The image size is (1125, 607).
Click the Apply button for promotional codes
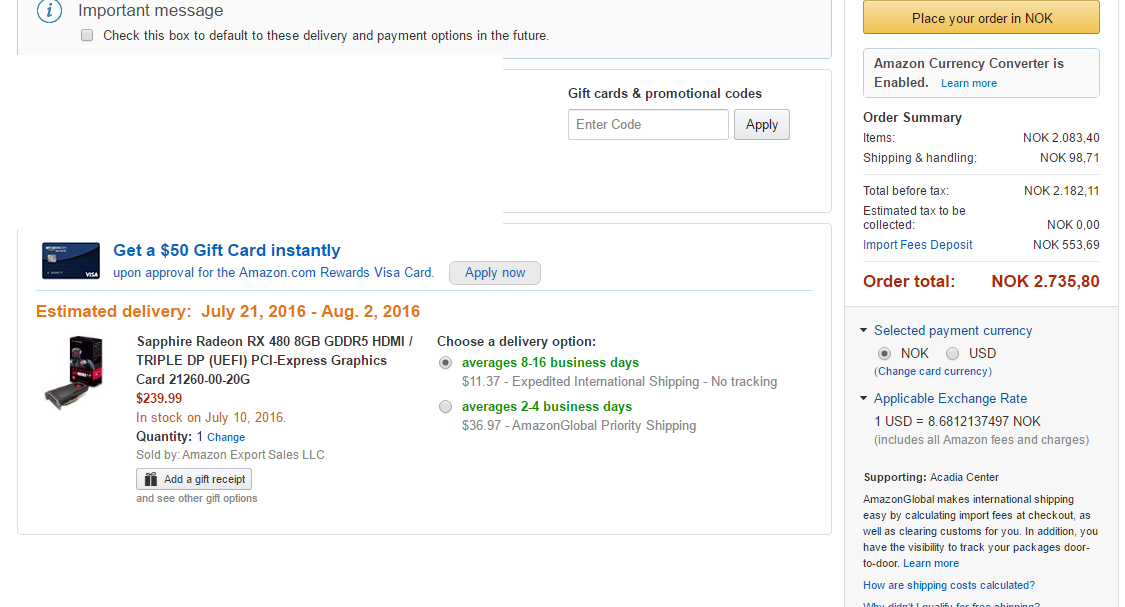pos(761,125)
